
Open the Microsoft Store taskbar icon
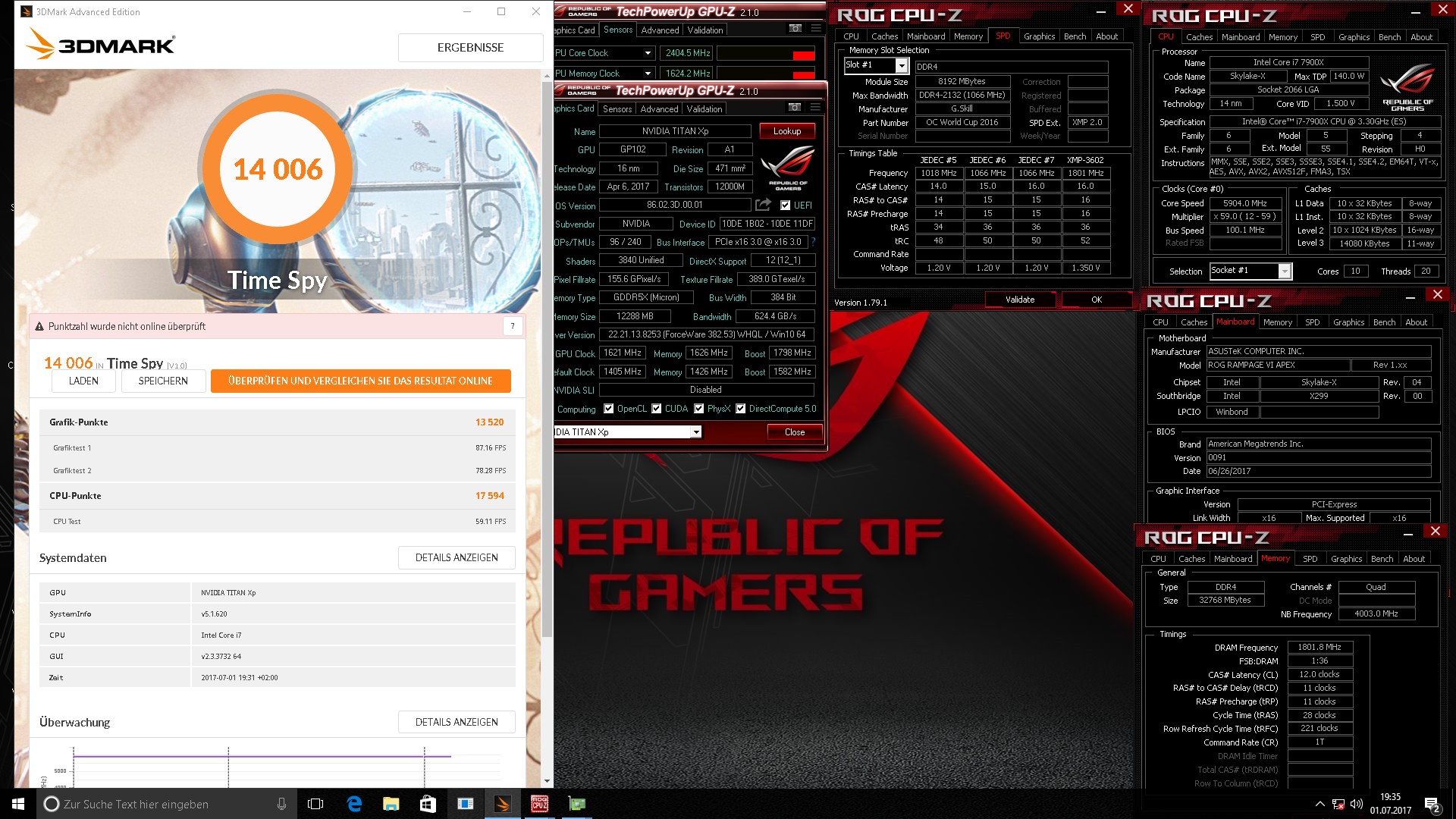click(428, 804)
